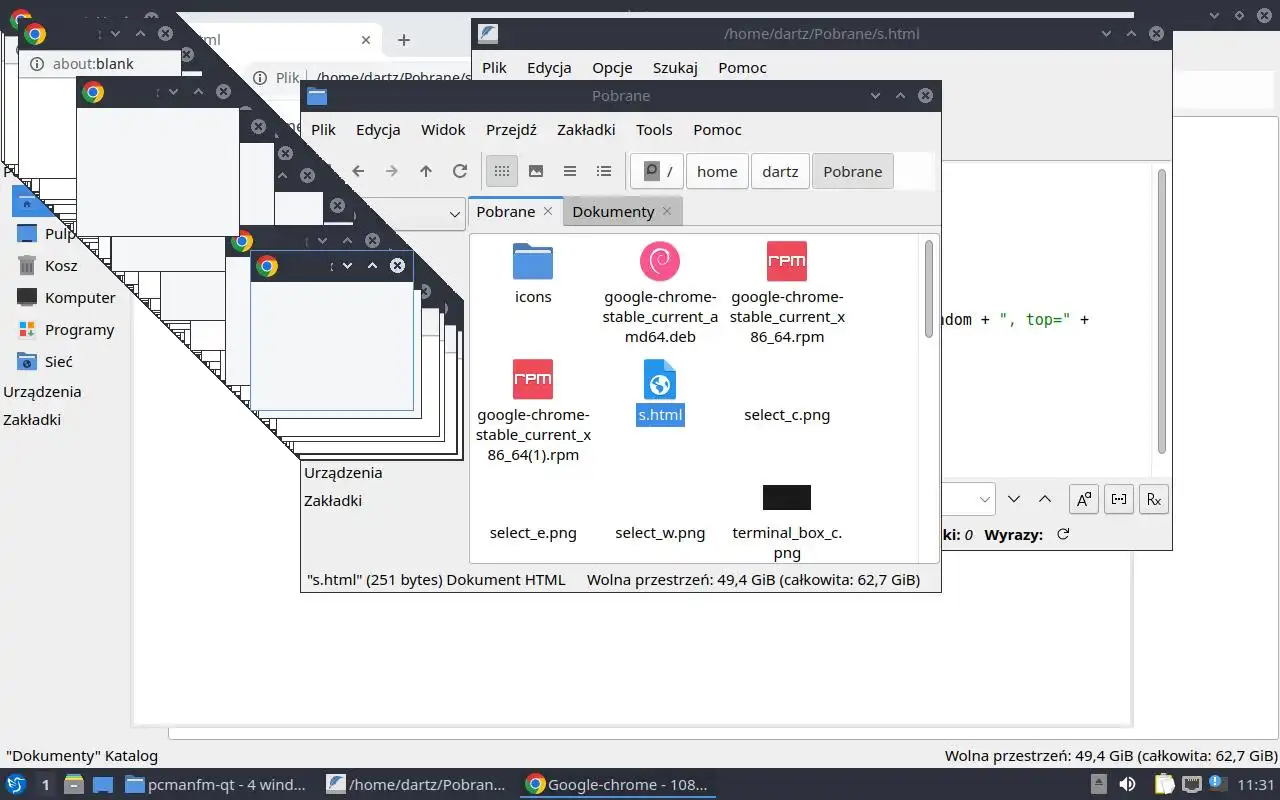Close the Dokumenty tab

[x=668, y=211]
